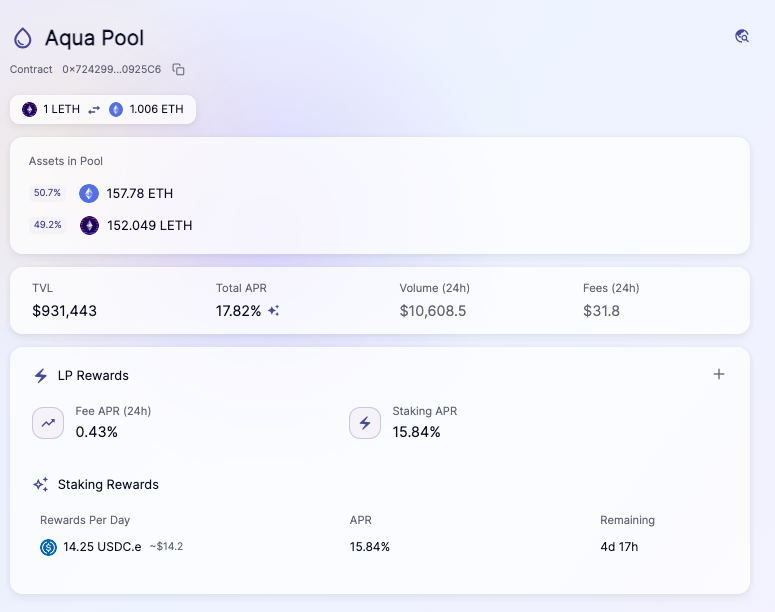Click the Assets in Pool heading
The image size is (775, 612).
(66, 161)
